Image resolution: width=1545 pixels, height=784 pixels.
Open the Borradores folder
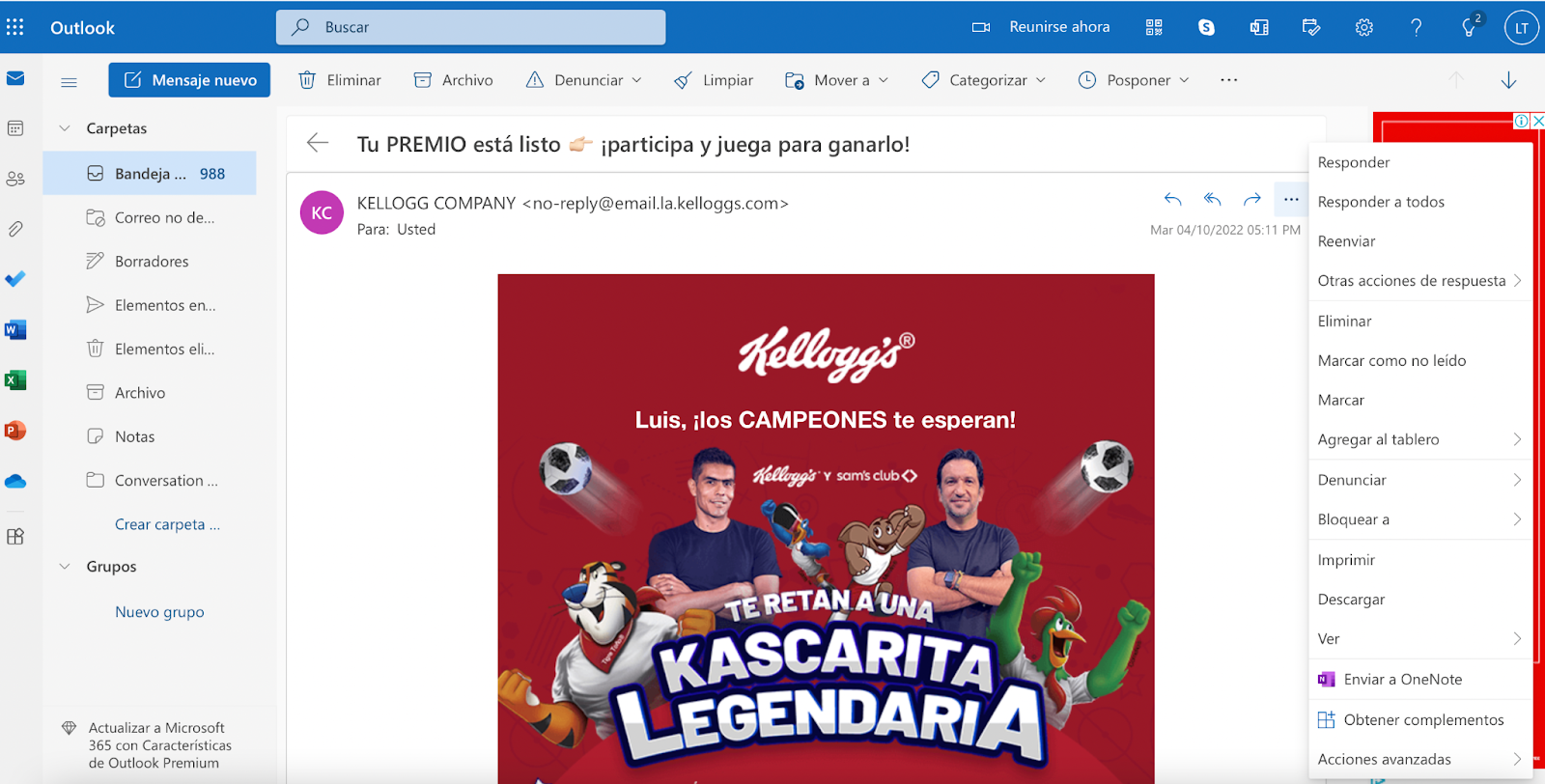coord(150,261)
